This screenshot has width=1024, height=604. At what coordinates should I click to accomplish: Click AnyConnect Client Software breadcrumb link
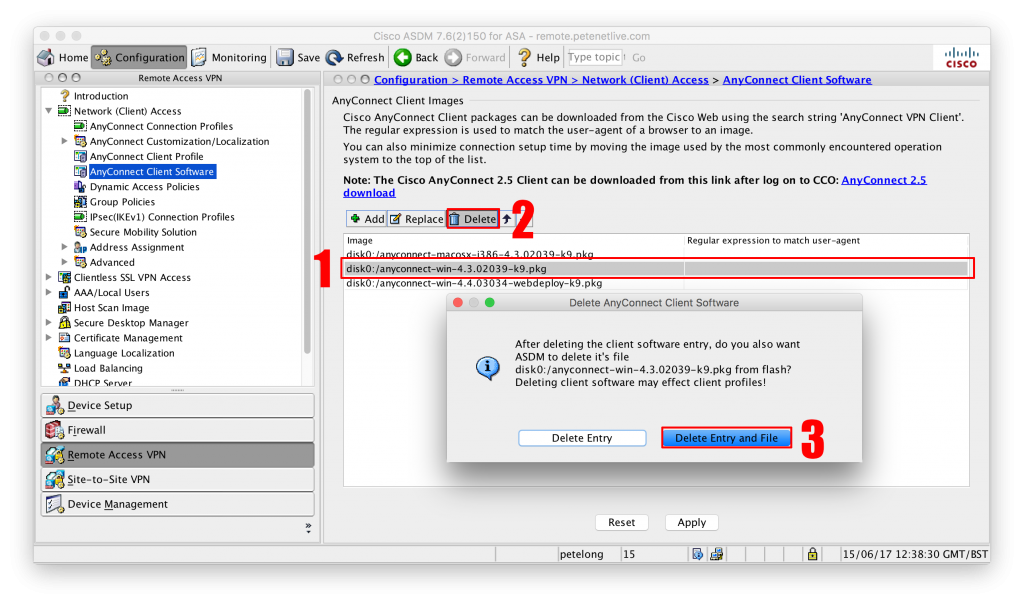pos(797,80)
